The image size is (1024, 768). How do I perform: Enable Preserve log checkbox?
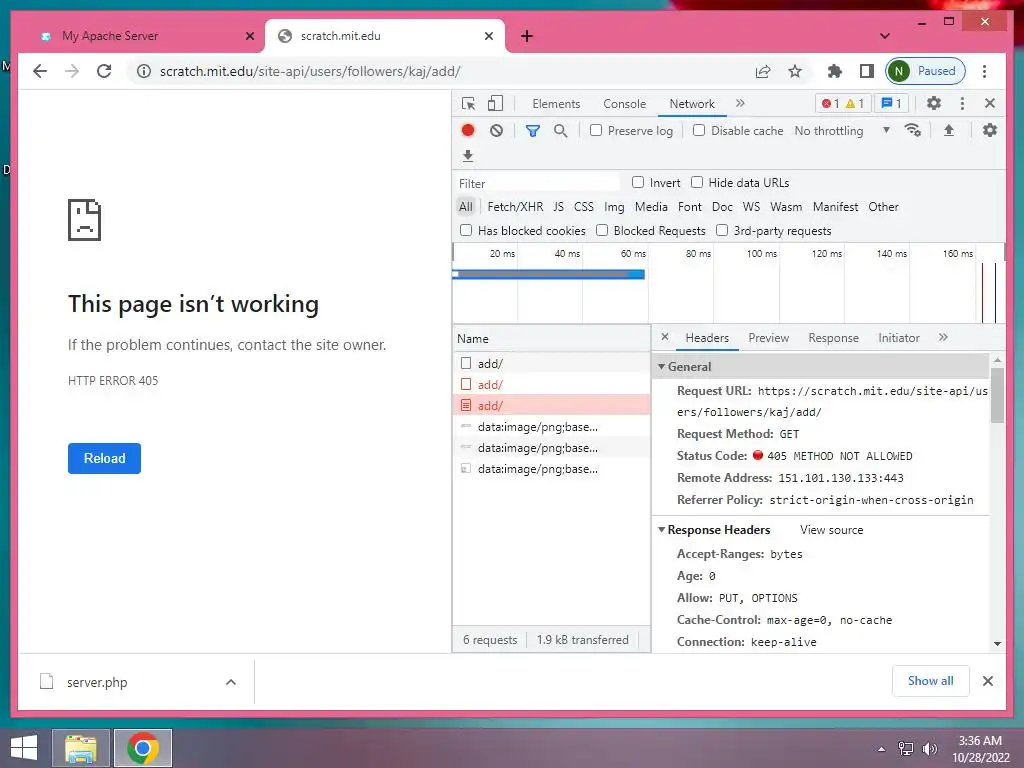596,130
